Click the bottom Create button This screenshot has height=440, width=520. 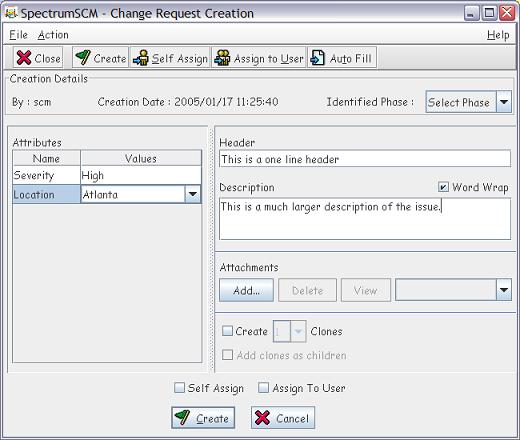[203, 418]
